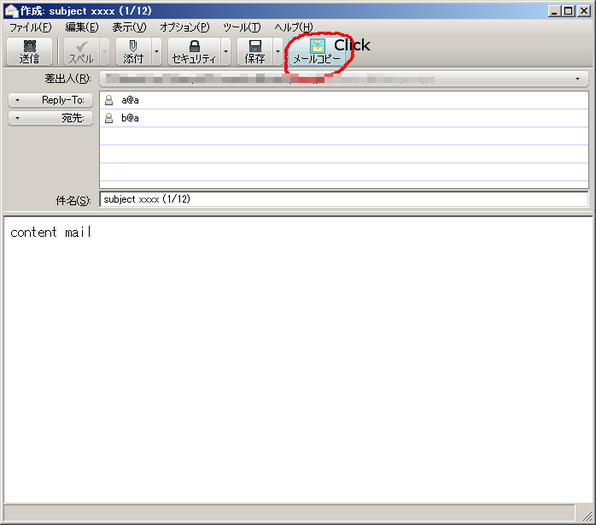This screenshot has height=525, width=596.
Task: Click the メールコピー mail copy icon
Action: (x=317, y=46)
